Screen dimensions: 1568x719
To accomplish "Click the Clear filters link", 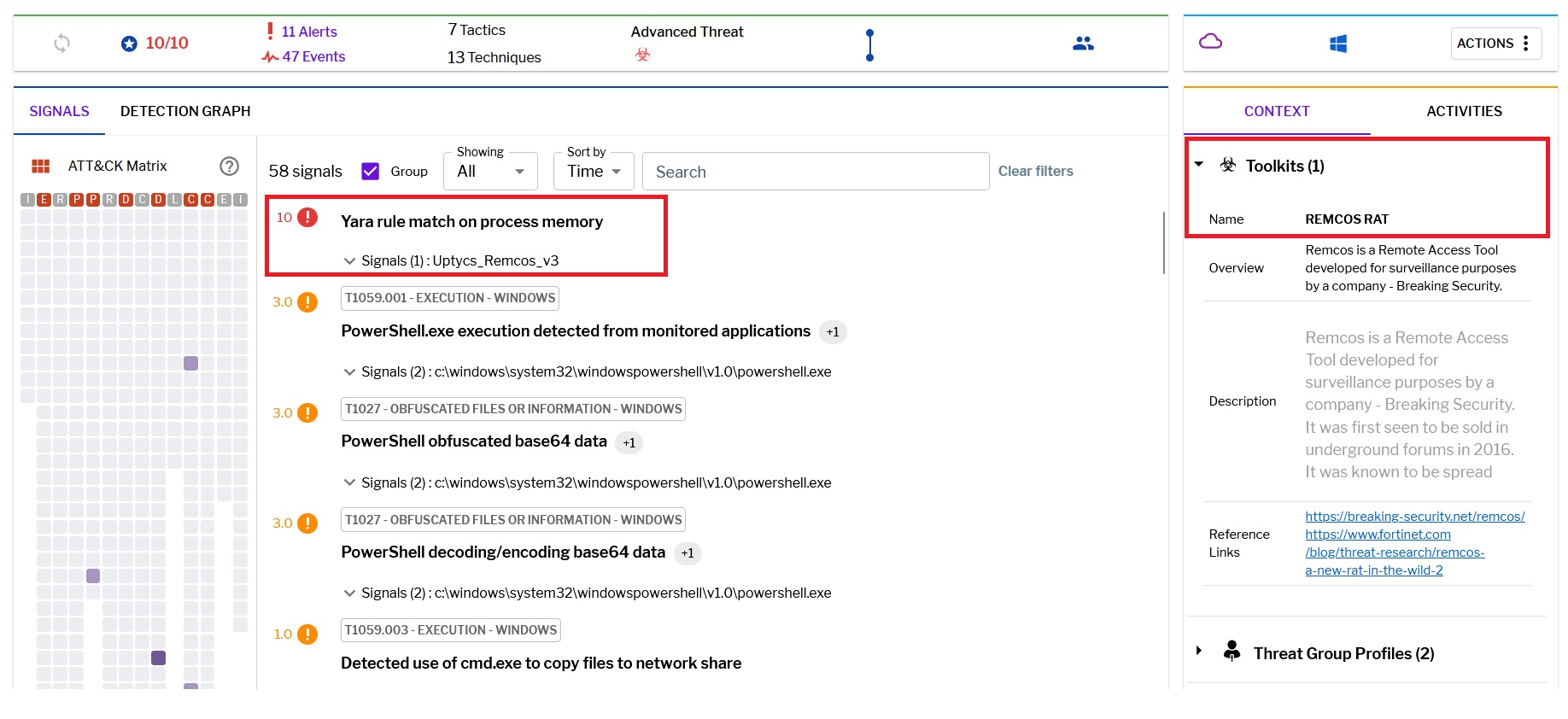I will (x=1035, y=171).
